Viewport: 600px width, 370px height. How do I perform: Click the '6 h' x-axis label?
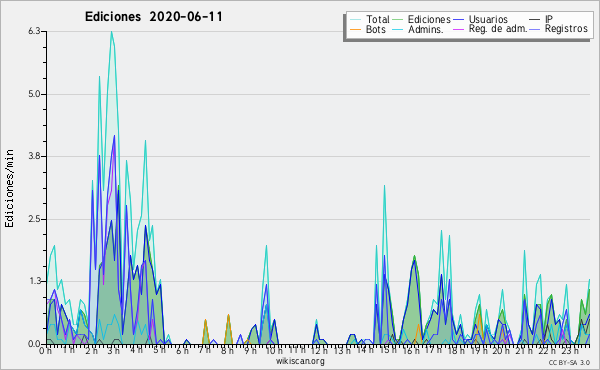[x=182, y=351]
